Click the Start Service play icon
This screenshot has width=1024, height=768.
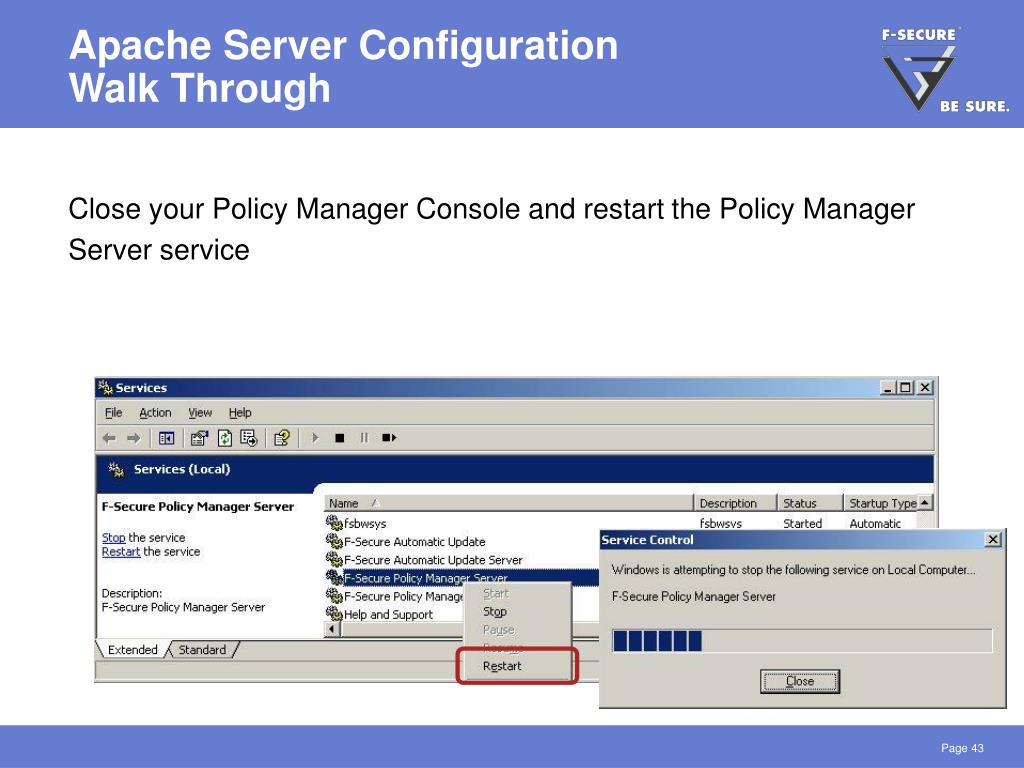coord(315,438)
